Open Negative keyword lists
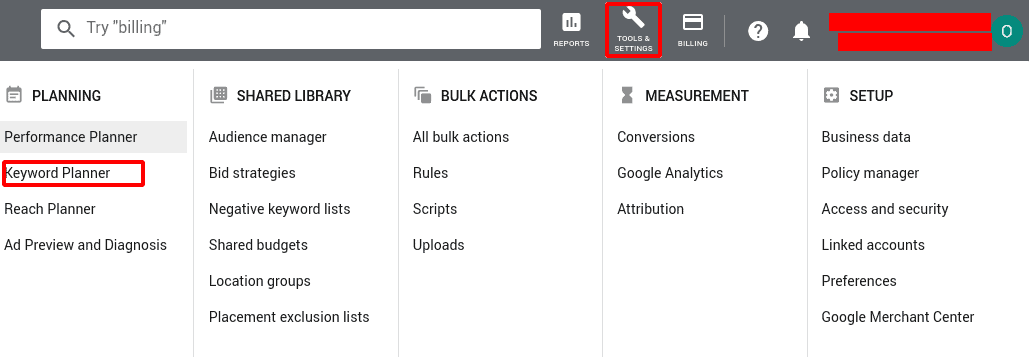1029x361 pixels. (x=280, y=209)
